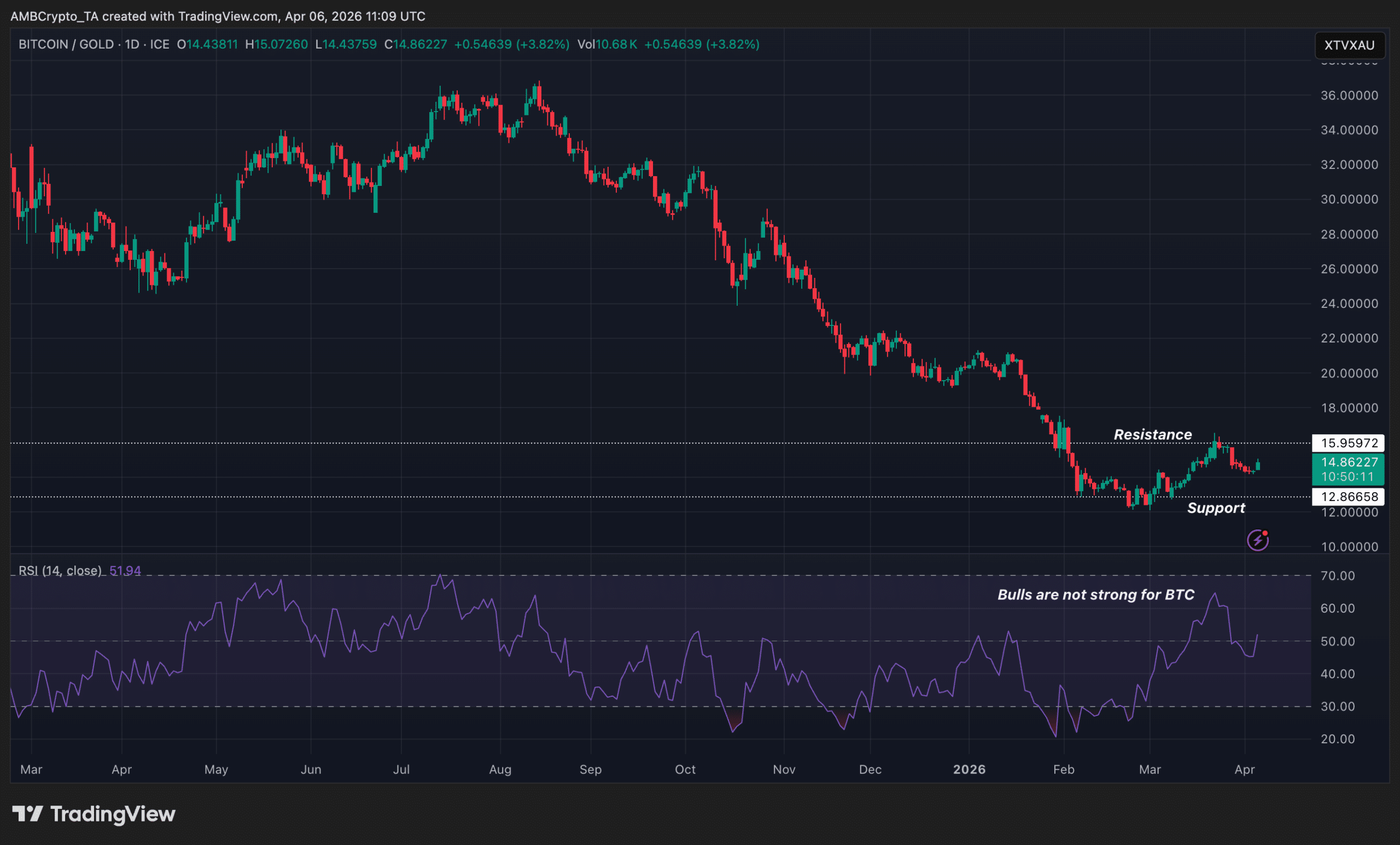Click the TradingView wordmark text
Viewport: 1400px width, 845px height.
113,814
